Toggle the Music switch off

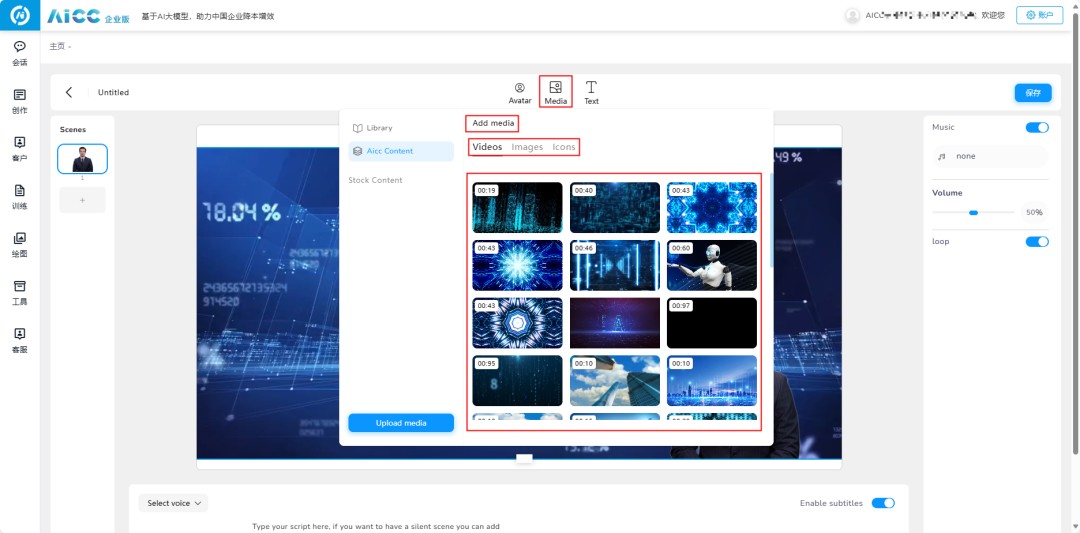point(1037,128)
